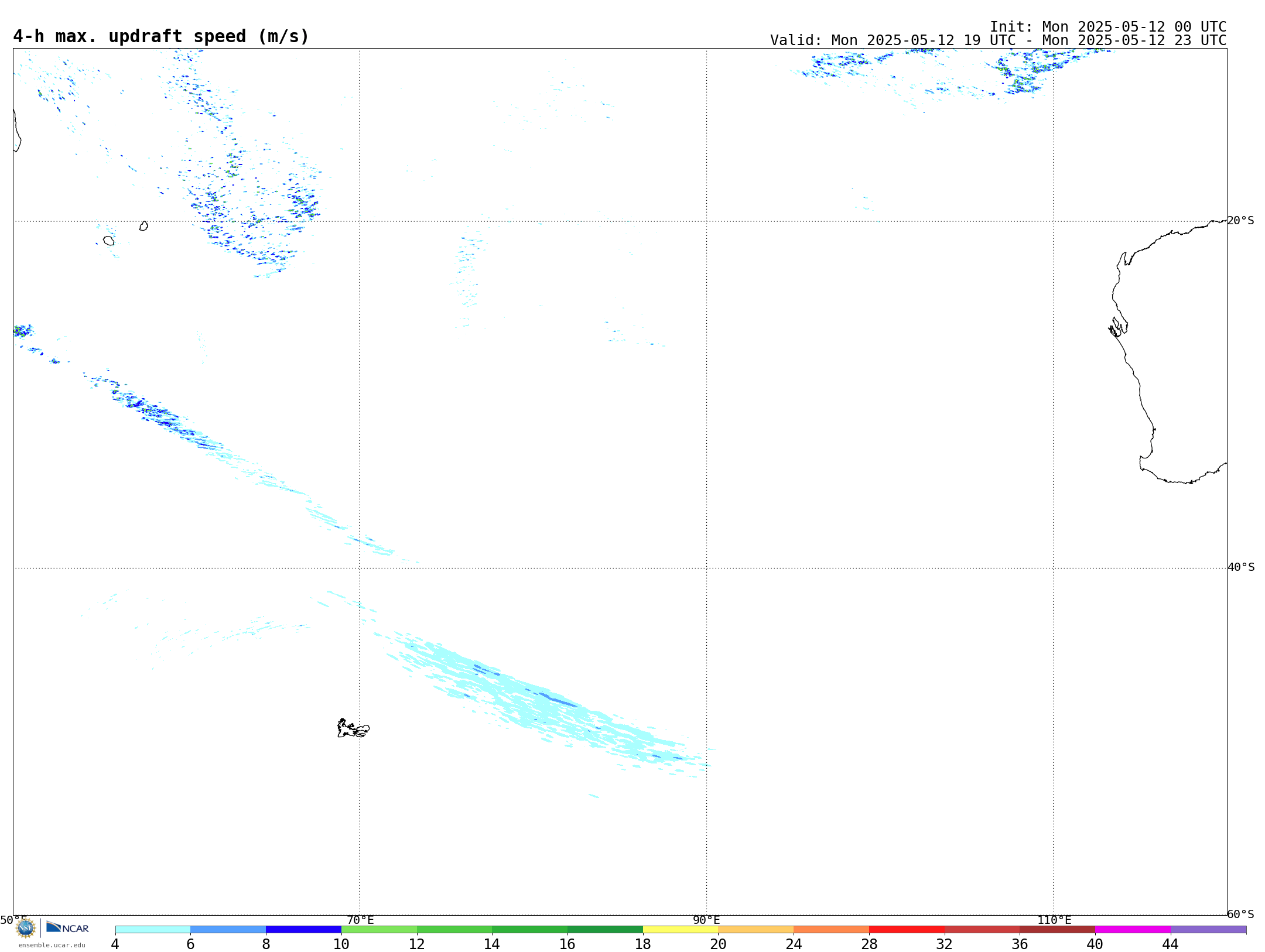This screenshot has height=952, width=1265.
Task: Click the colorbar tick label 44
Action: 1170,944
